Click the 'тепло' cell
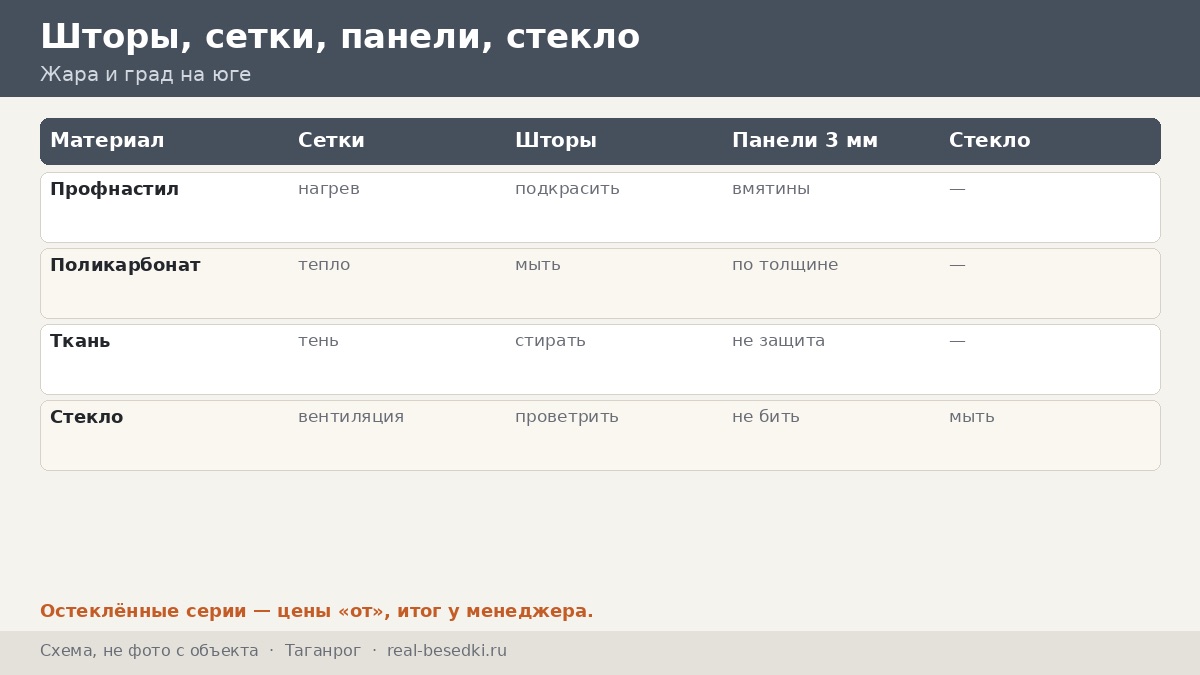Viewport: 1200px width, 675px height. point(324,265)
